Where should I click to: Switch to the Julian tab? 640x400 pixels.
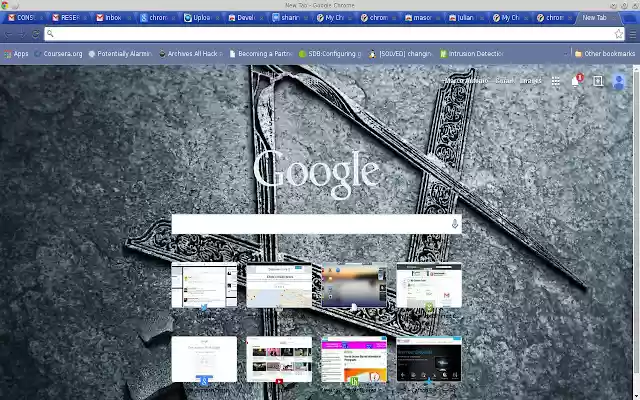click(x=464, y=18)
